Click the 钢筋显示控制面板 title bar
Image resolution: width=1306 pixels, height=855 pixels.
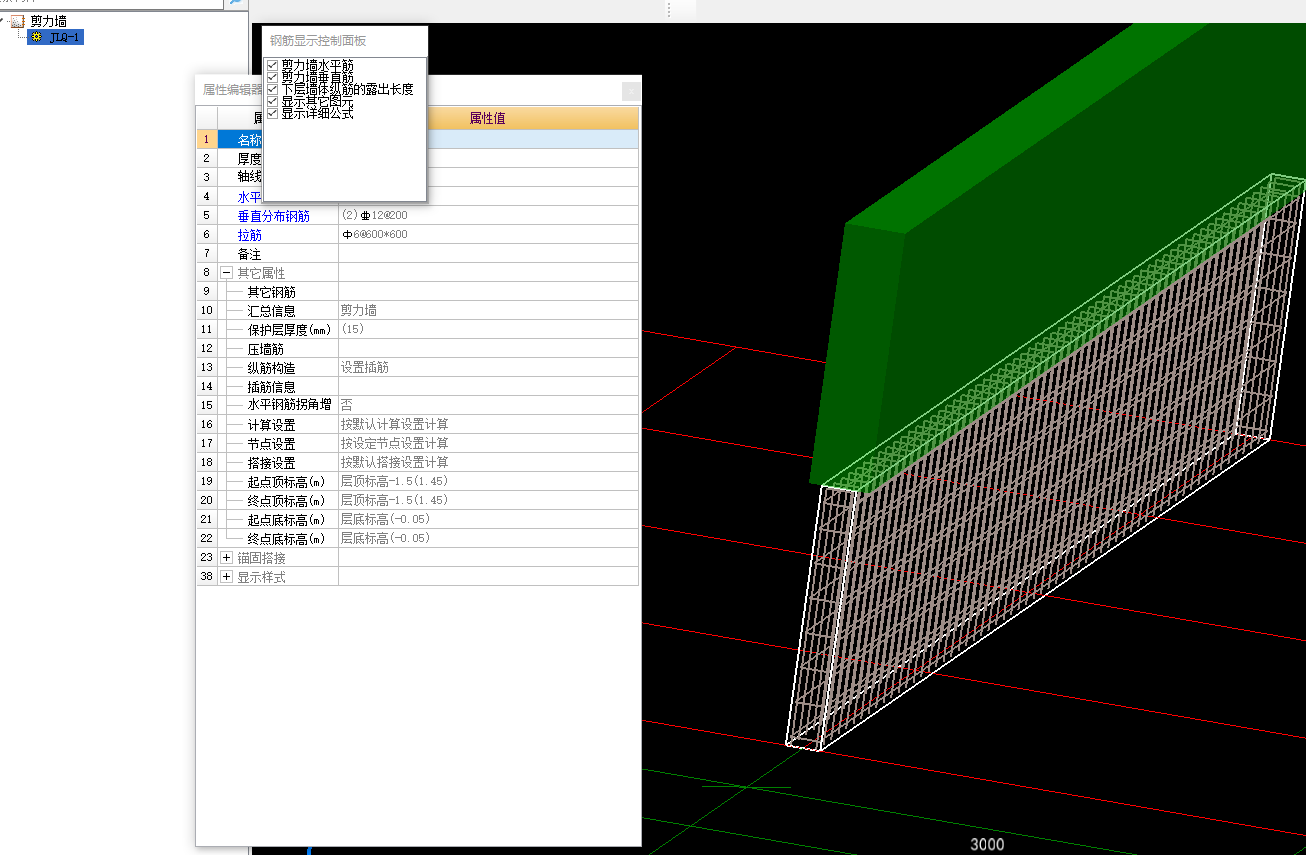[x=345, y=40]
